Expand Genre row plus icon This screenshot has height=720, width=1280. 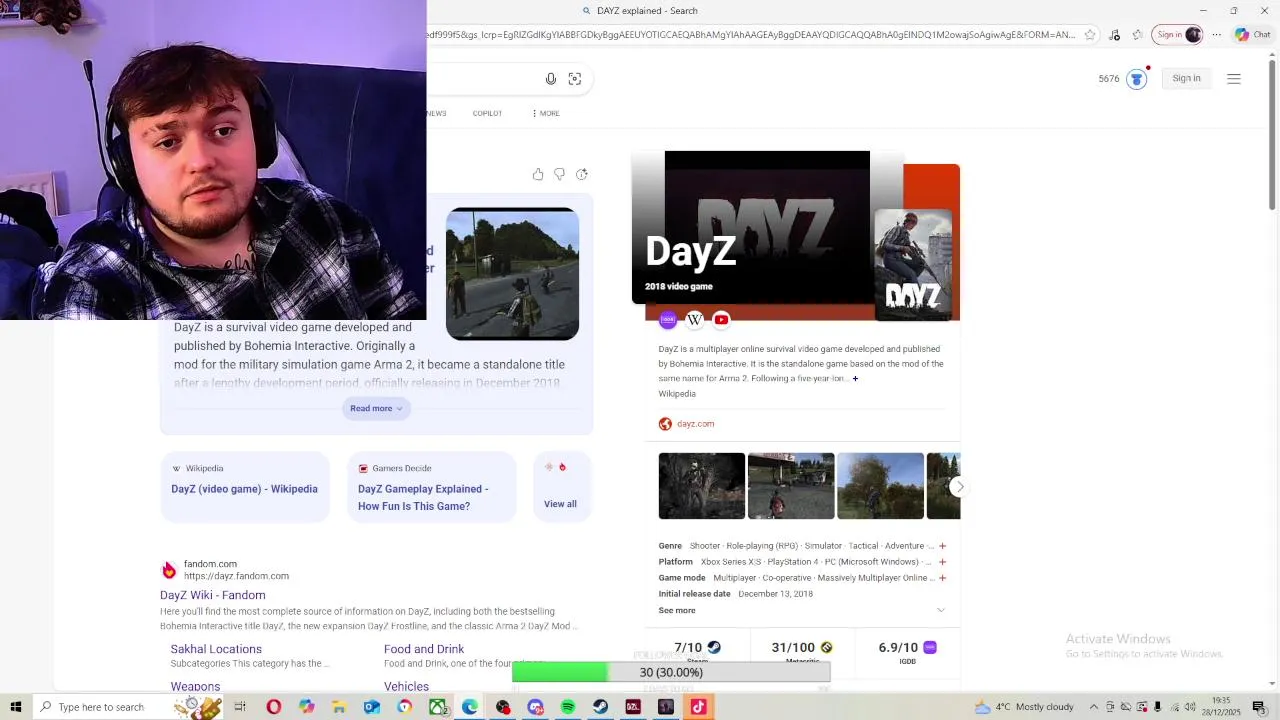[x=942, y=546]
